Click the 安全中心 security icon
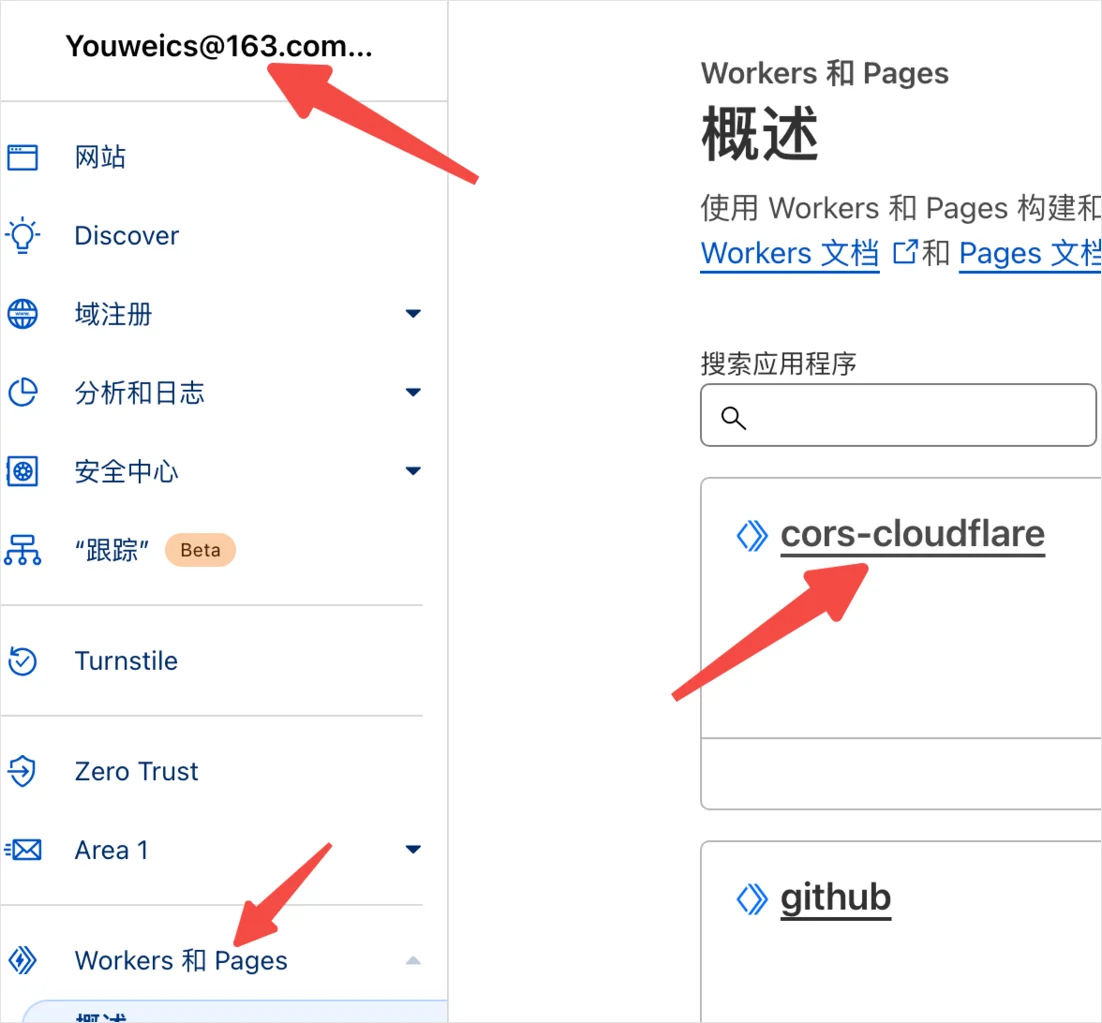1102x1023 pixels. [22, 471]
